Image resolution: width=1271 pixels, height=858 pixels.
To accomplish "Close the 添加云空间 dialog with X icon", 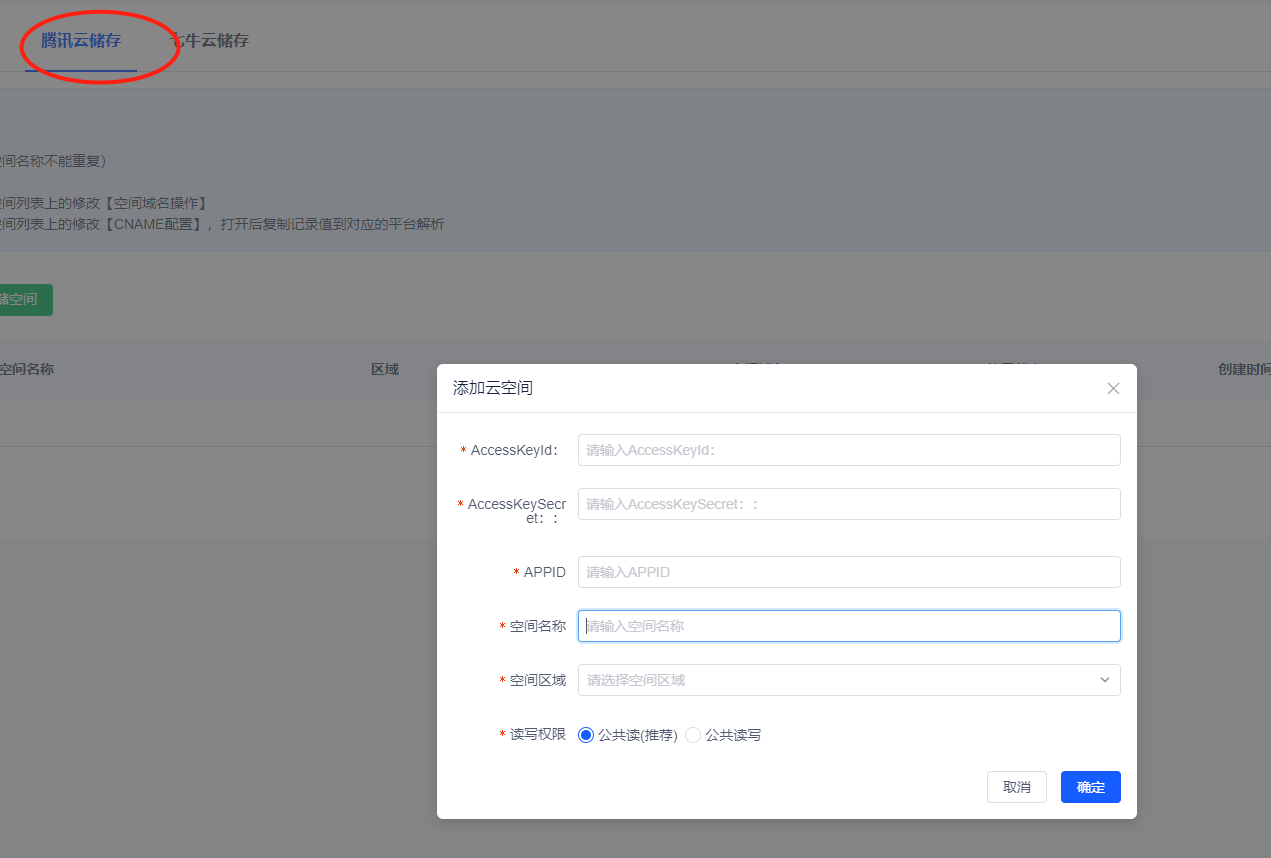I will coord(1113,388).
